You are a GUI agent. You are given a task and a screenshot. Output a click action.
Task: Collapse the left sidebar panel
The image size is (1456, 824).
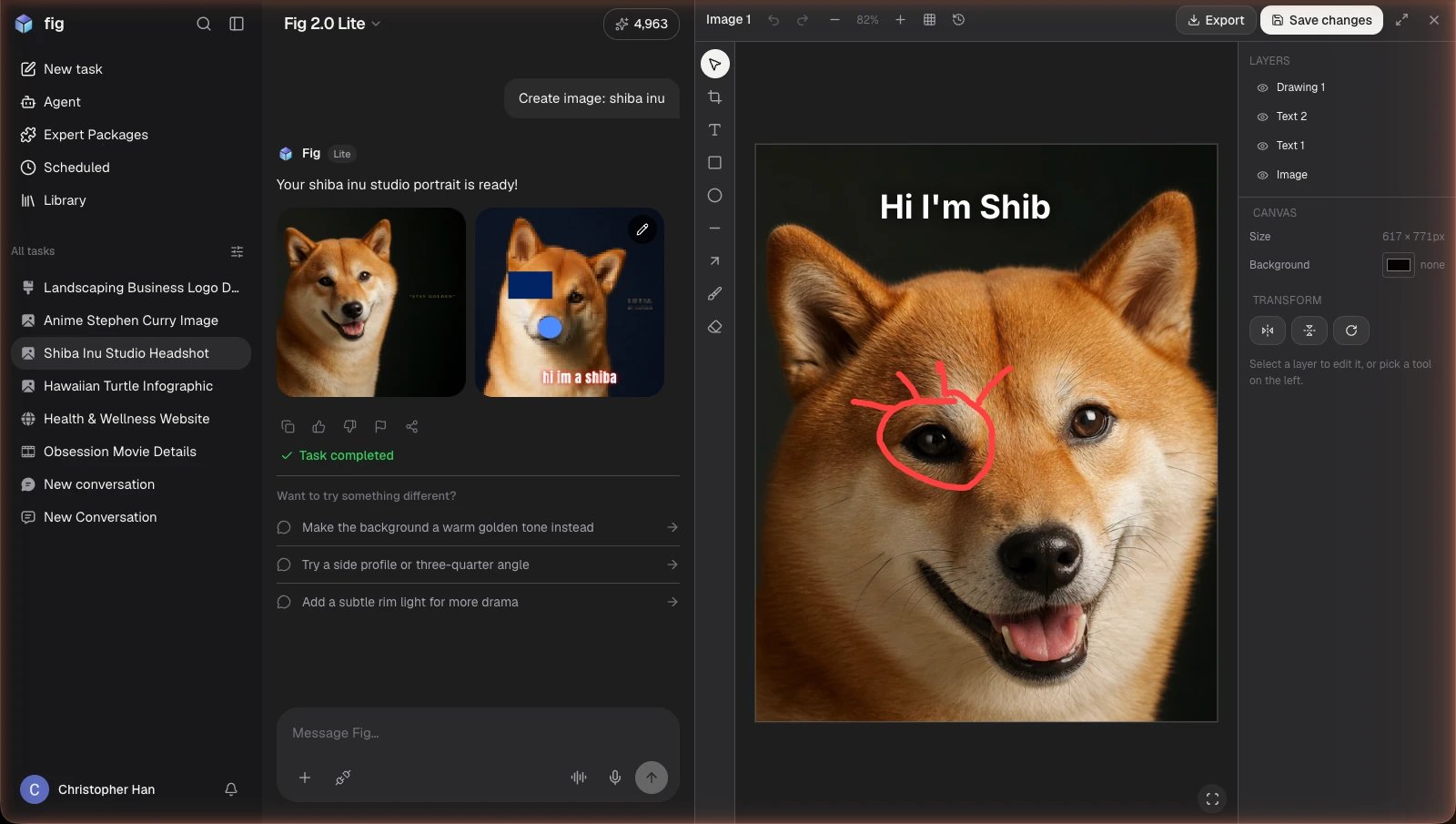(237, 24)
